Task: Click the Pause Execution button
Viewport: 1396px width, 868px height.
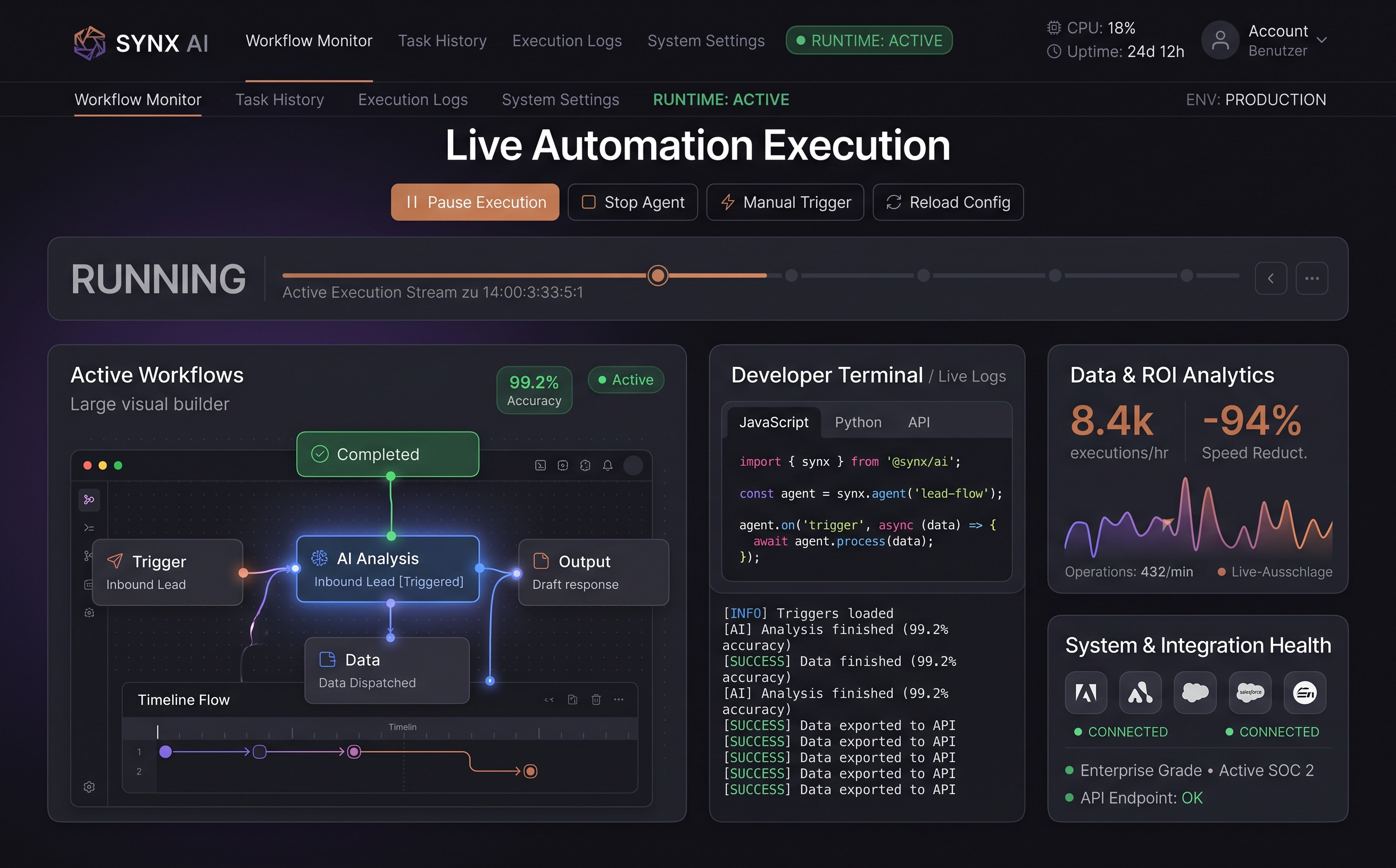Action: pos(475,202)
